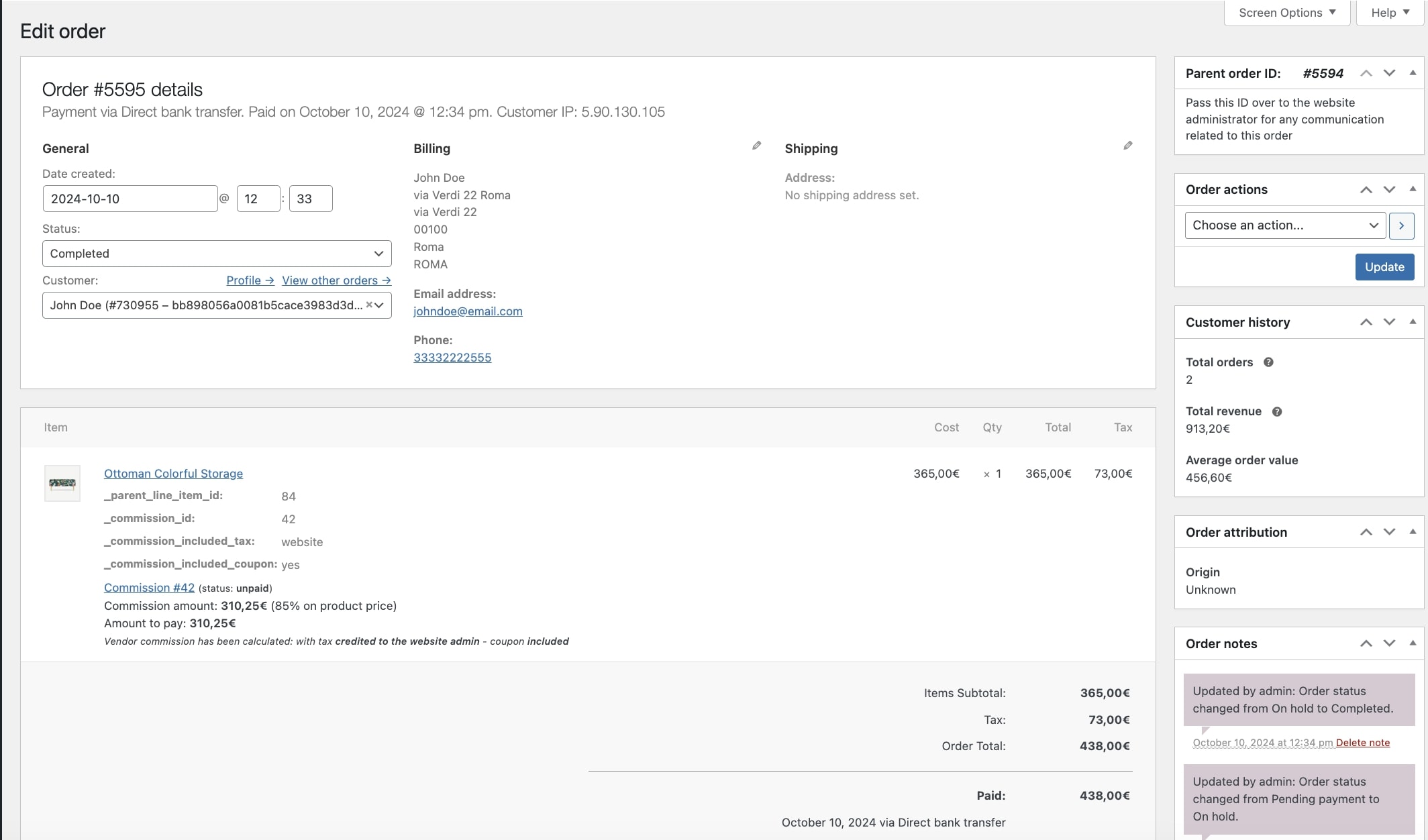Screen dimensions: 1428x840
Task: Move Customer history panel up
Action: (1366, 322)
